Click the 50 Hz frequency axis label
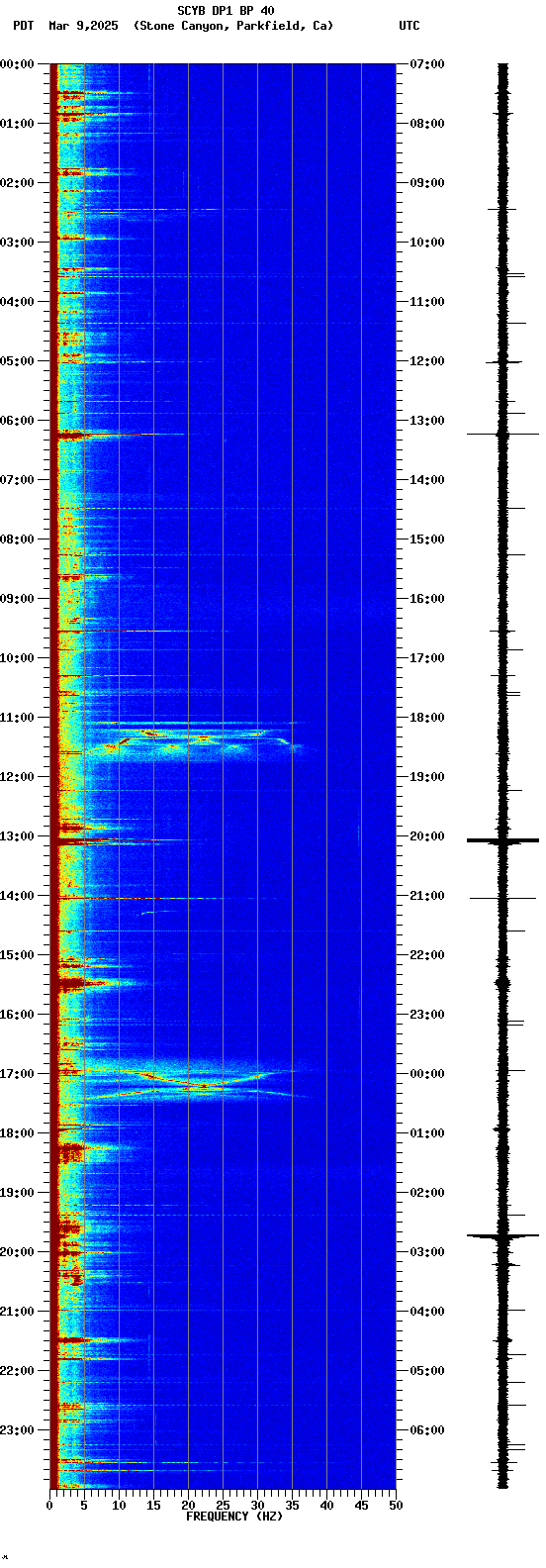 click(396, 1506)
